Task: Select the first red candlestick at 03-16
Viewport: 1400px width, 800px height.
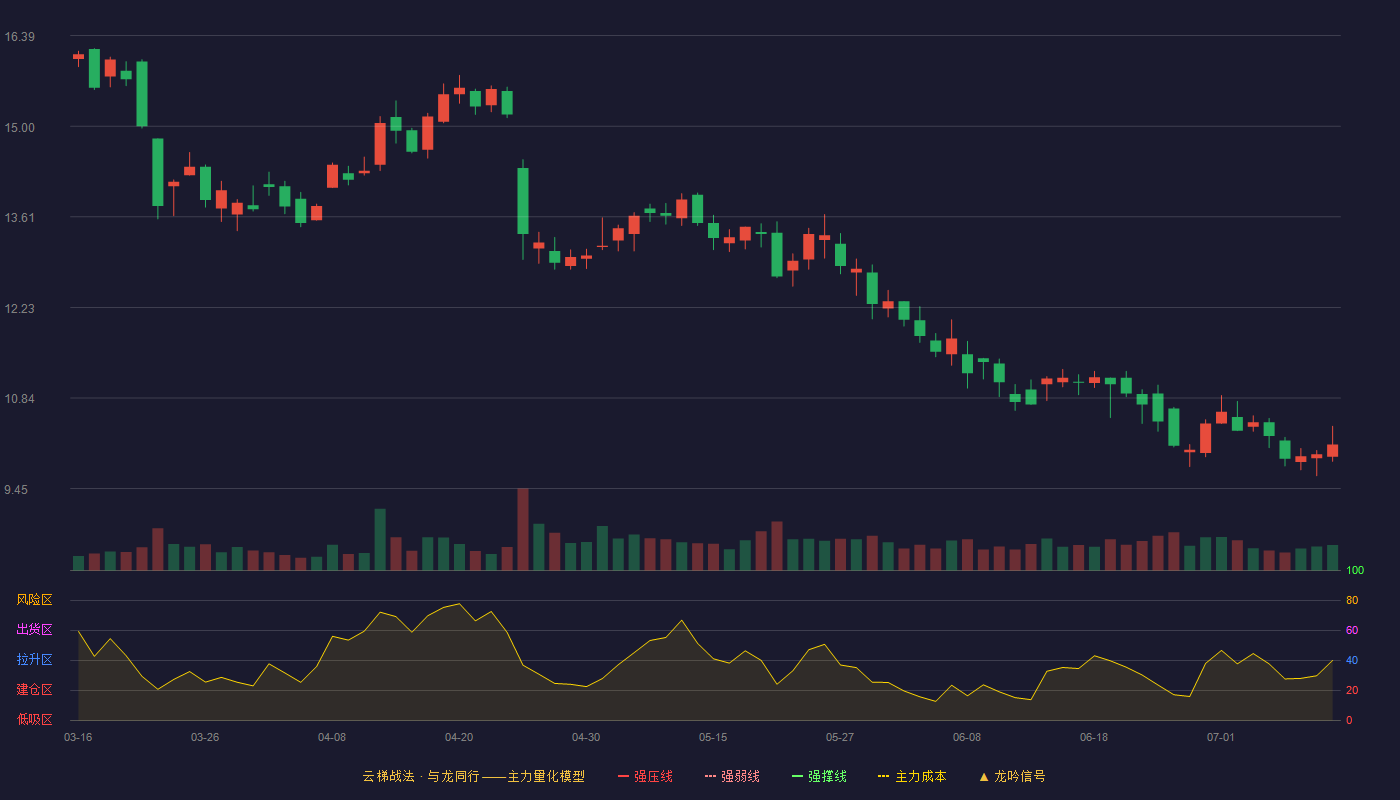Action: click(x=78, y=57)
